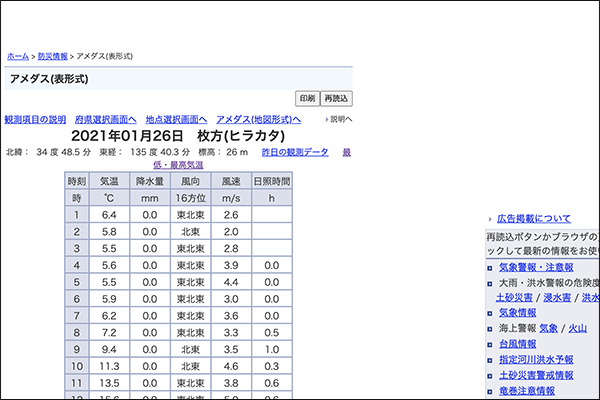
Task: Open 昨日の観測データ link
Action: [295, 152]
